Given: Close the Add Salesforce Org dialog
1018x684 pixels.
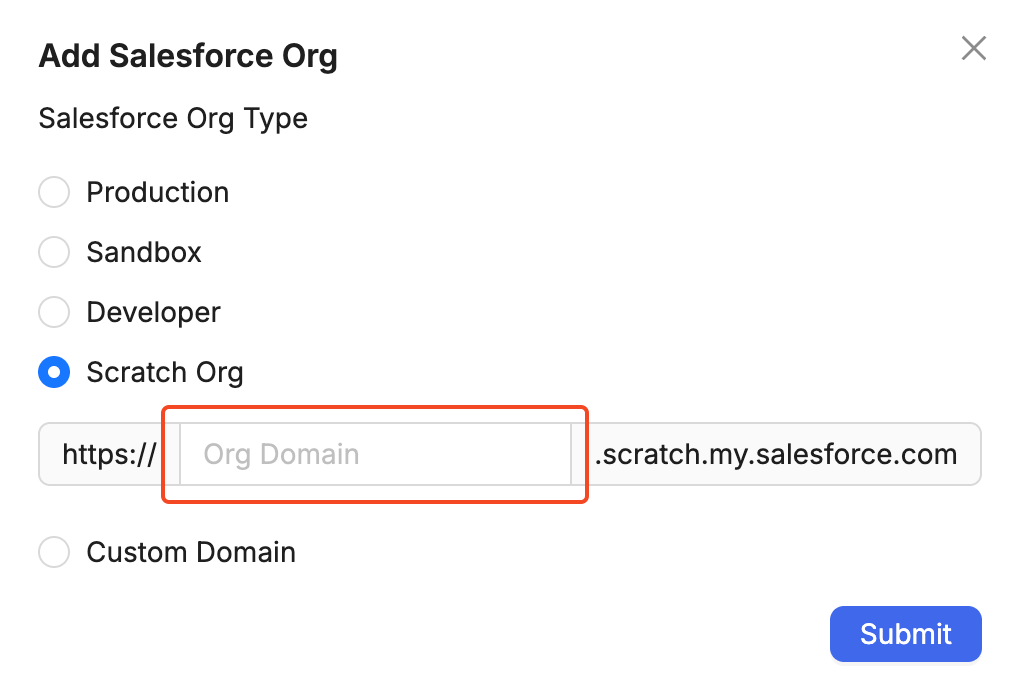Looking at the screenshot, I should (973, 48).
